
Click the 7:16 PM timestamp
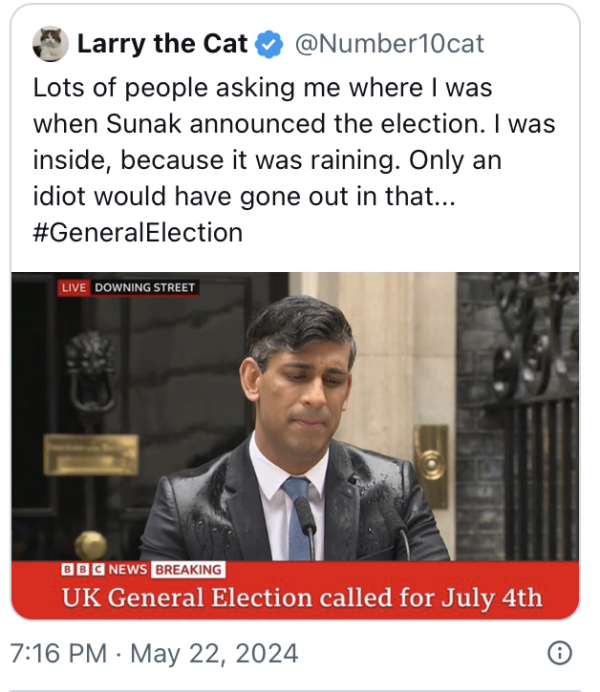(x=60, y=654)
